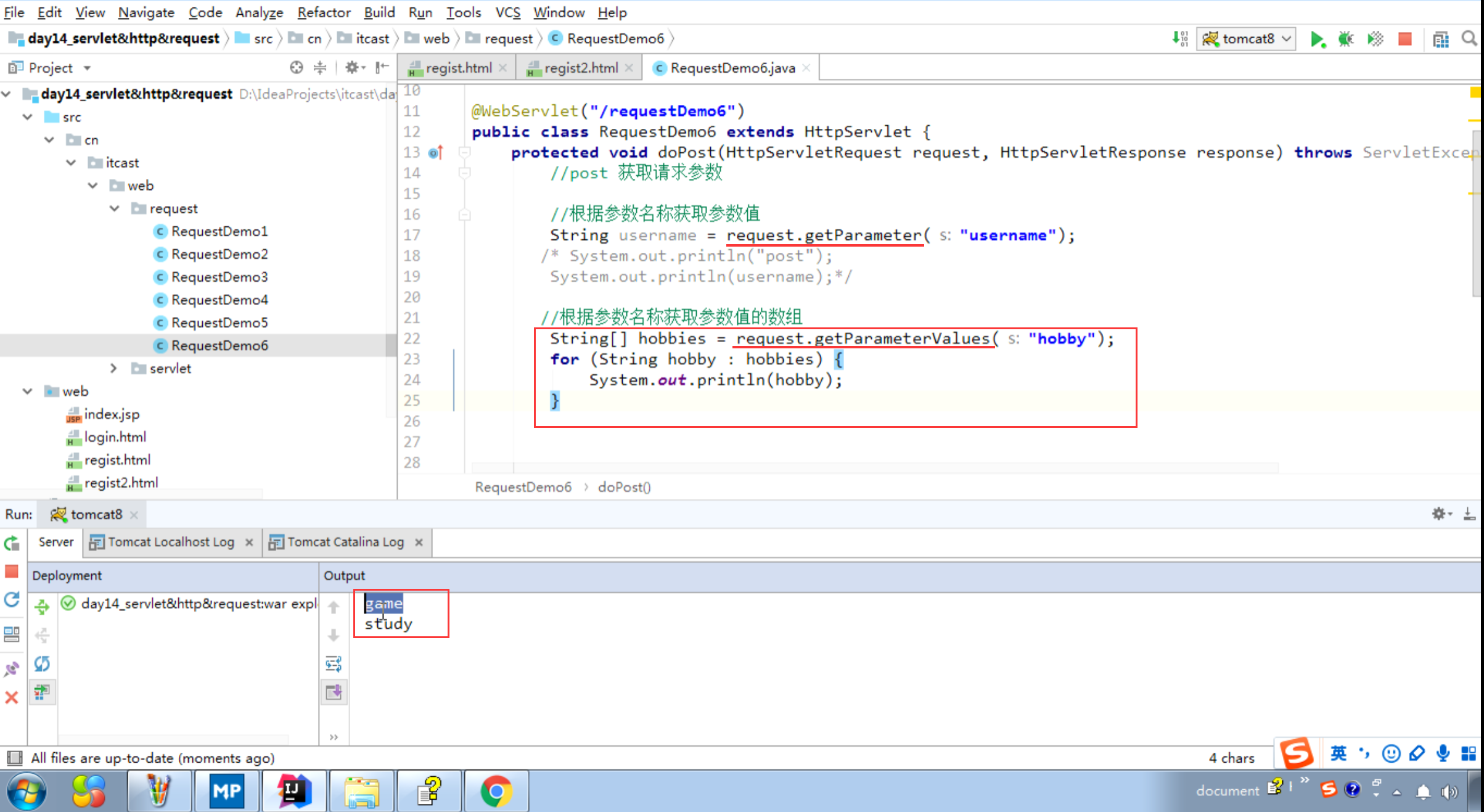Image resolution: width=1484 pixels, height=812 pixels.
Task: Switch to the regist2.html editor tab
Action: (580, 68)
